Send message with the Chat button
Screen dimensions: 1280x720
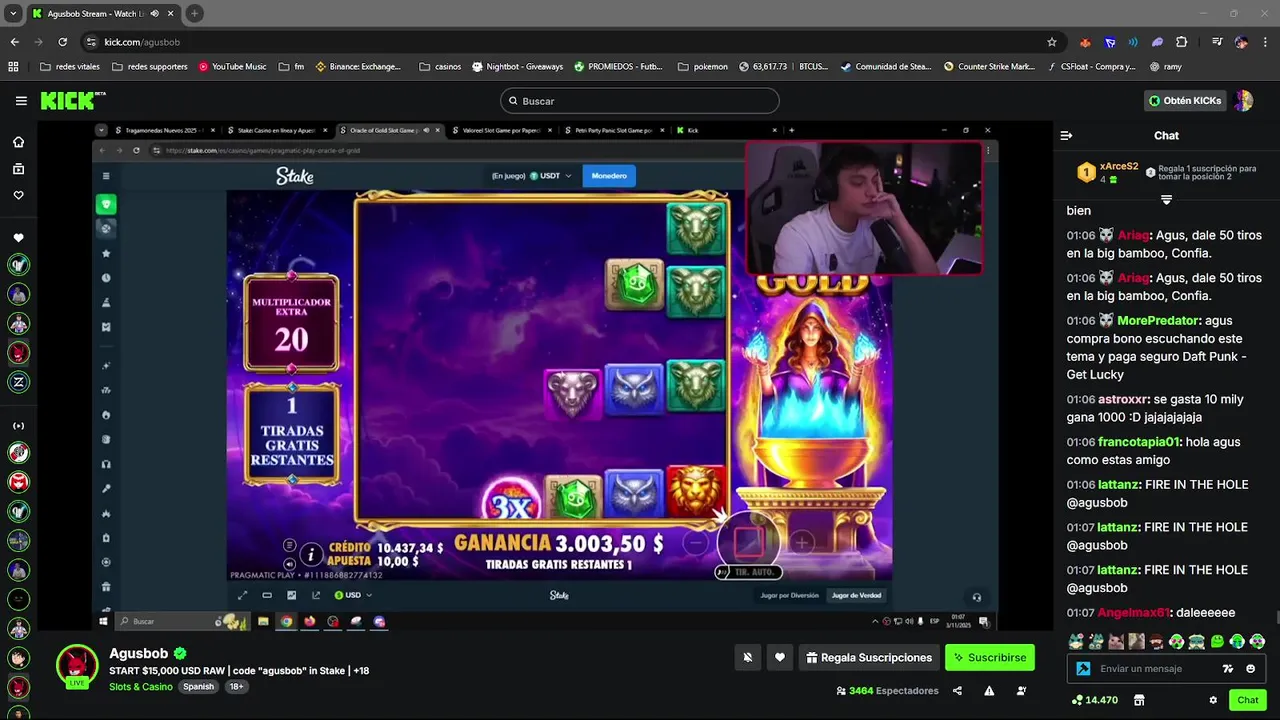pyautogui.click(x=1247, y=700)
